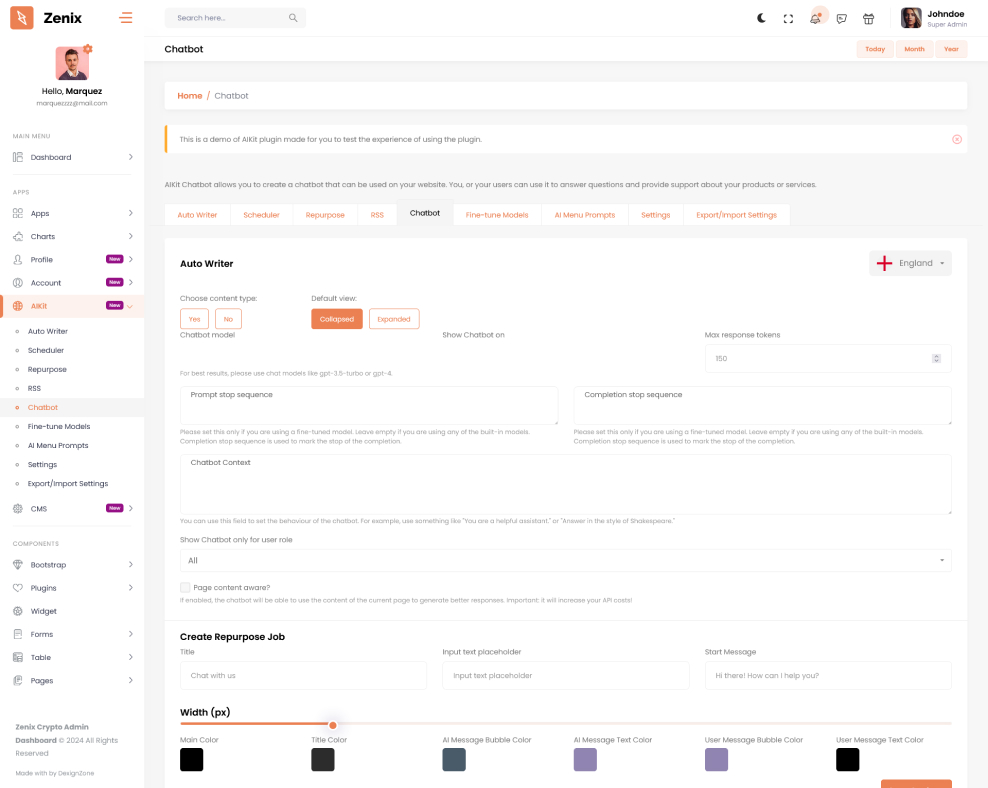Screen dimensions: 988x788
Task: Open the user role dropdown showing All
Action: (x=565, y=560)
